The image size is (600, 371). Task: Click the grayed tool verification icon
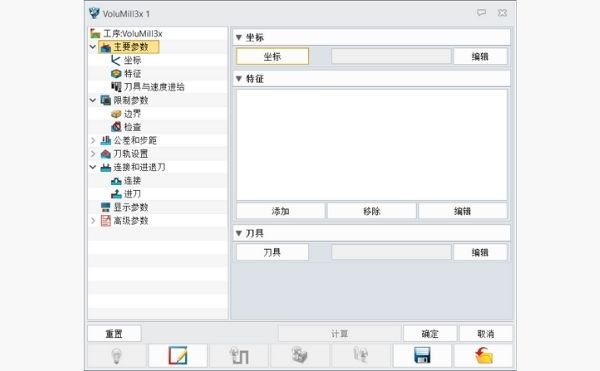pyautogui.click(x=361, y=355)
